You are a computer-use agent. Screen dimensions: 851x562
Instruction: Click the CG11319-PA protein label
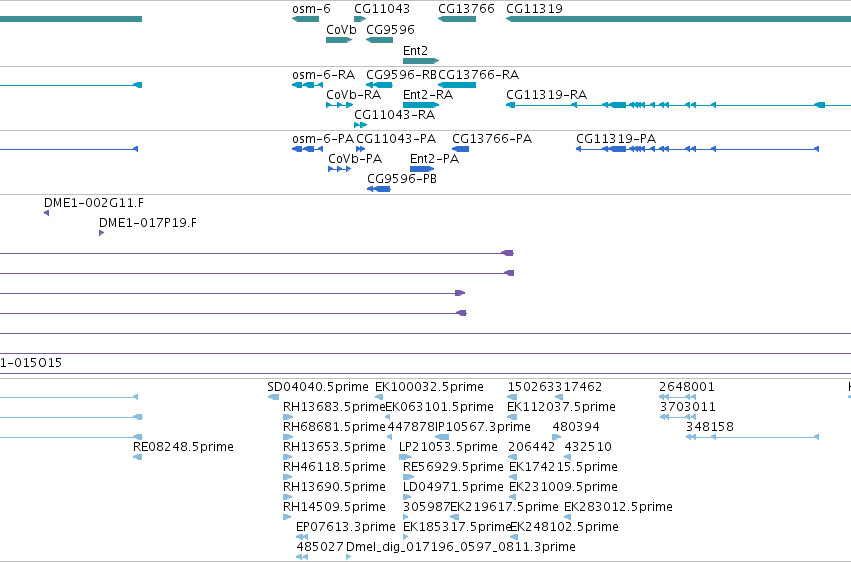click(616, 138)
